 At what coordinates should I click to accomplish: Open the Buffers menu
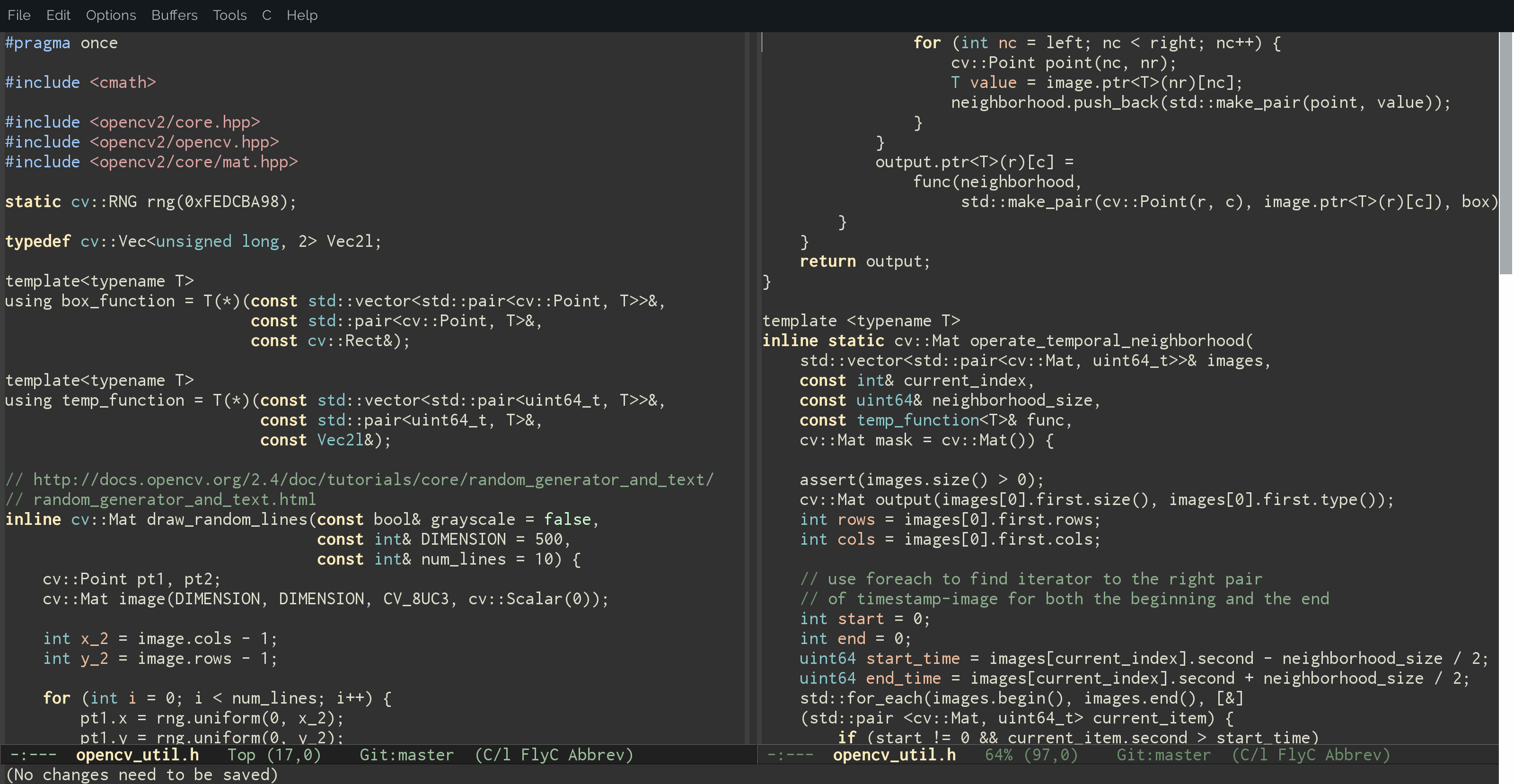pyautogui.click(x=174, y=15)
